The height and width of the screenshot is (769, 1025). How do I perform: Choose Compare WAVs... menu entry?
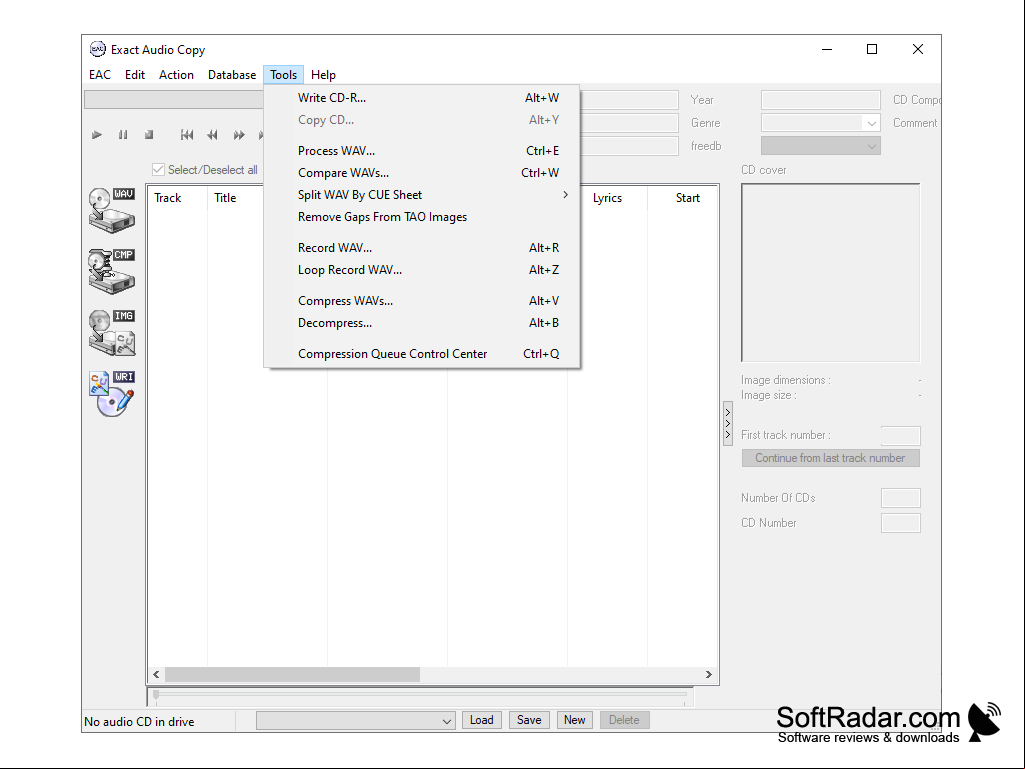[422, 173]
